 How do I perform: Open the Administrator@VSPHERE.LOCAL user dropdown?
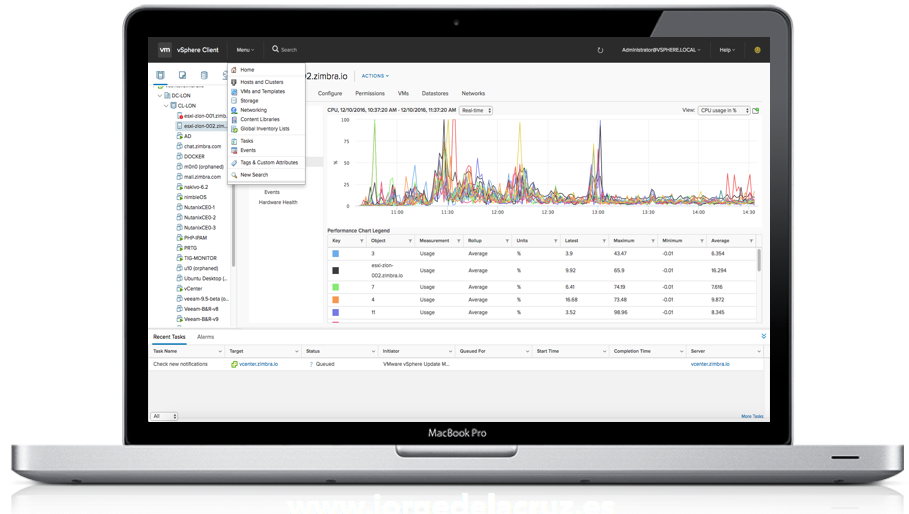[661, 50]
